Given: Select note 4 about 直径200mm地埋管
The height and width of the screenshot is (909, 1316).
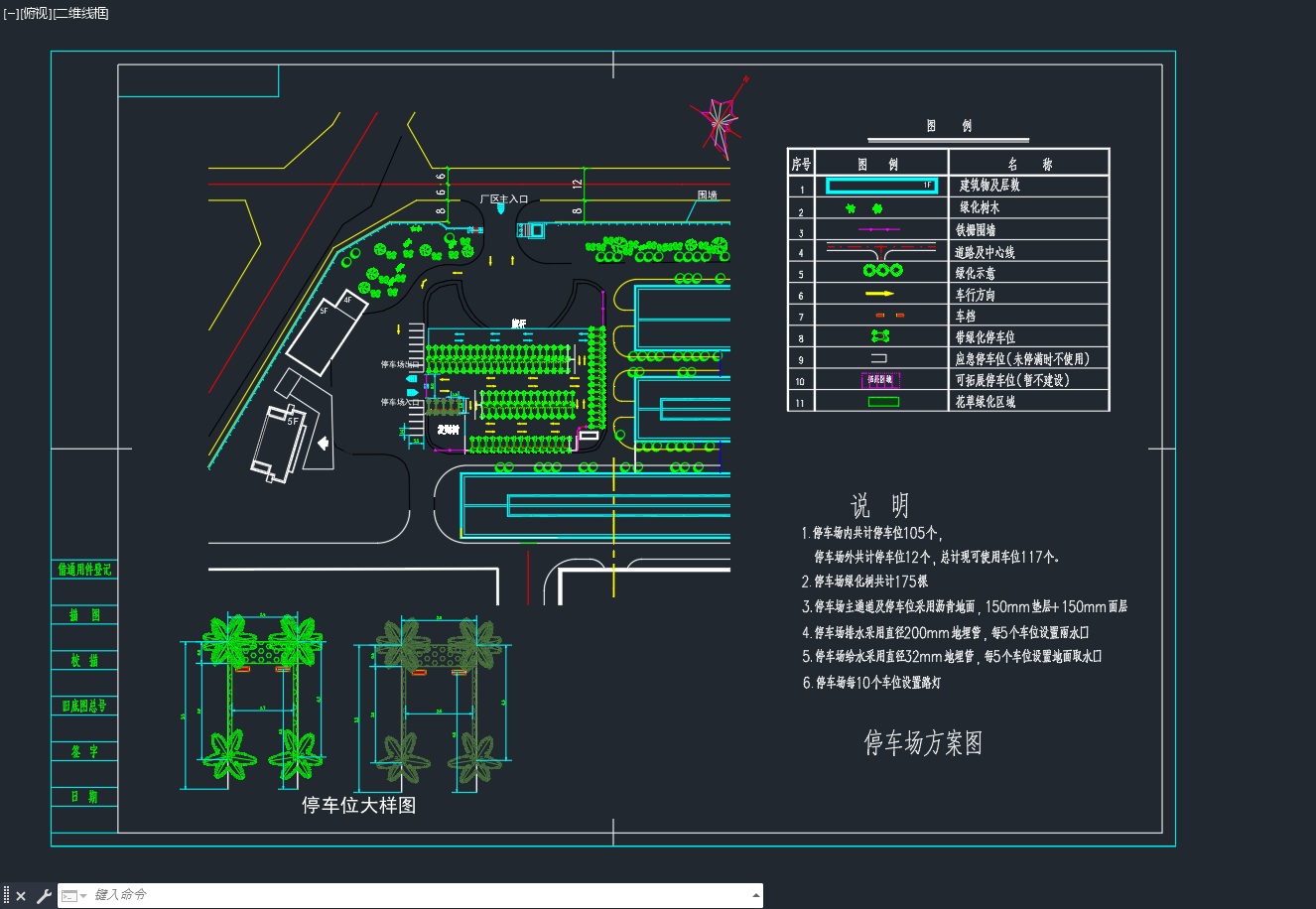Looking at the screenshot, I should 946,631.
